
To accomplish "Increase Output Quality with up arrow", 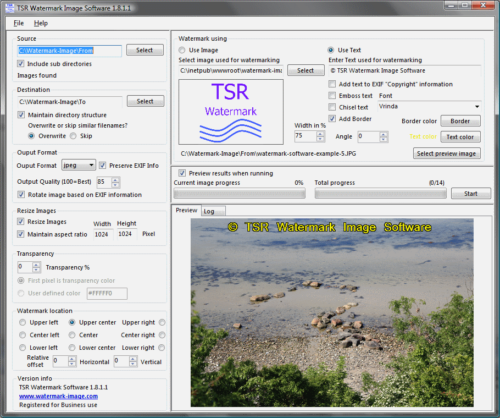I will pyautogui.click(x=115, y=180).
